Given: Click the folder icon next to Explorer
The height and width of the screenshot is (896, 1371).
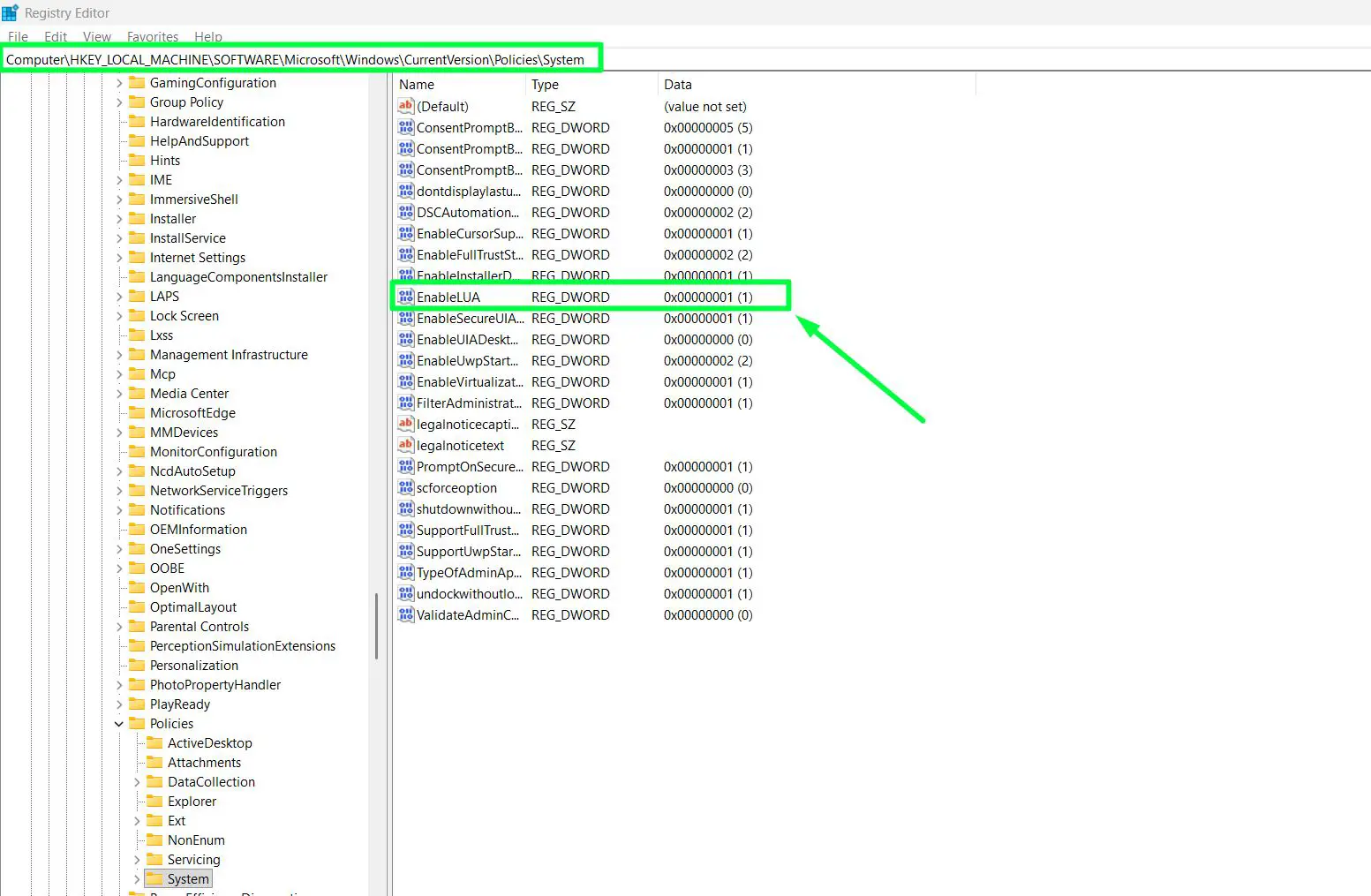Looking at the screenshot, I should [x=155, y=801].
